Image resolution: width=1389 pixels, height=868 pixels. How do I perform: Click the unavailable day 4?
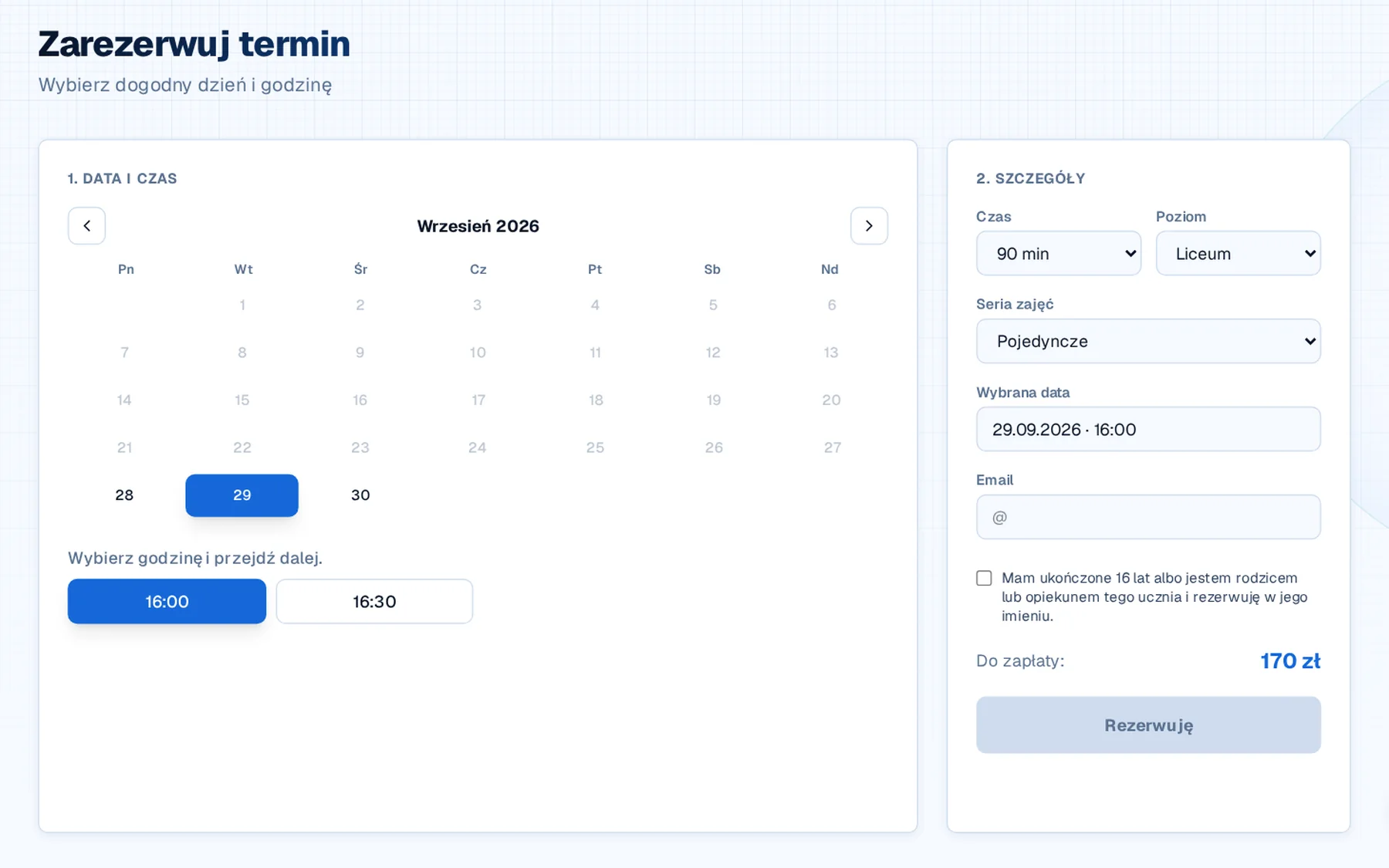click(x=595, y=305)
